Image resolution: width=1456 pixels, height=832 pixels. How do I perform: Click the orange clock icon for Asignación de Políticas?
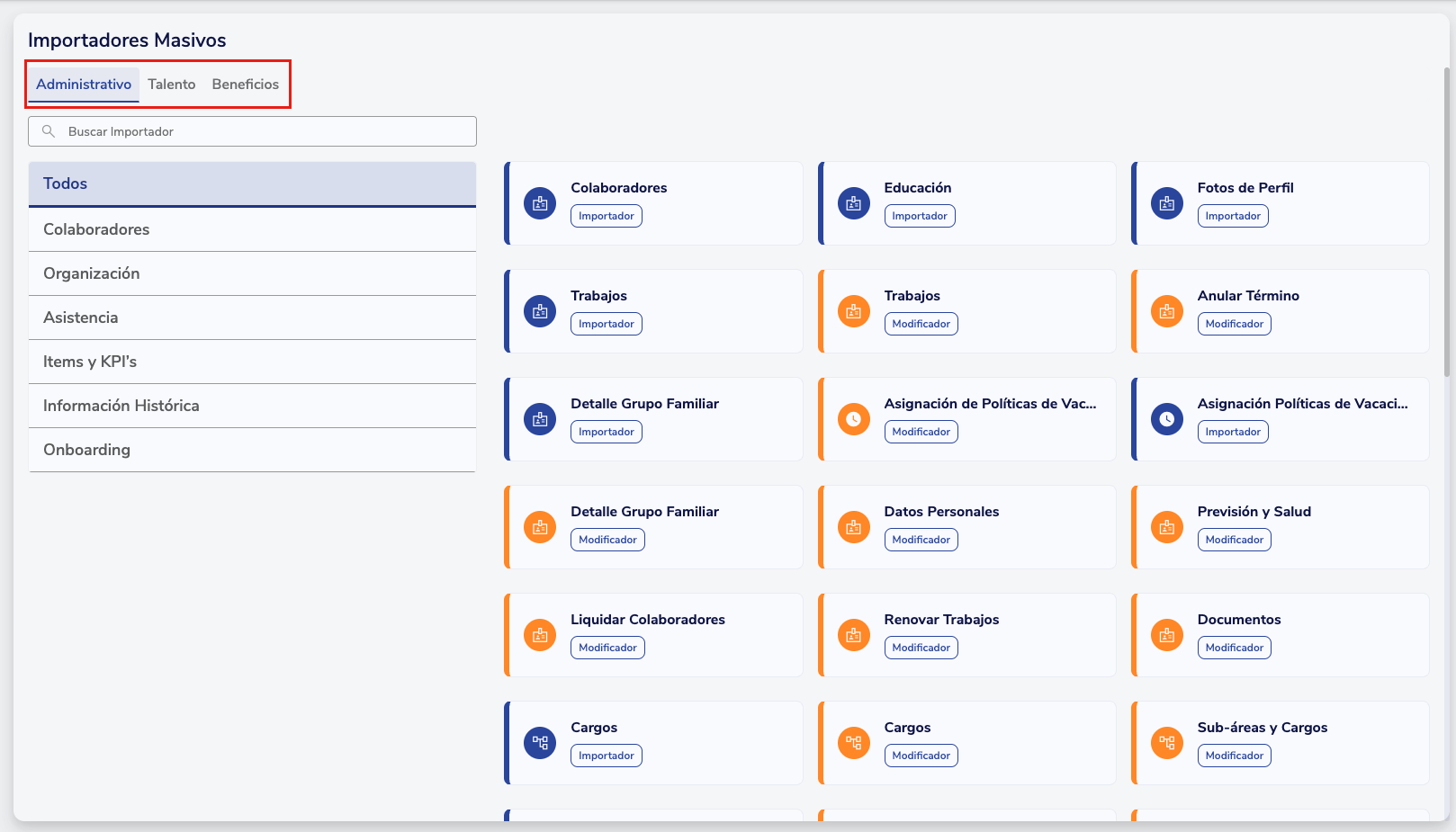click(853, 419)
